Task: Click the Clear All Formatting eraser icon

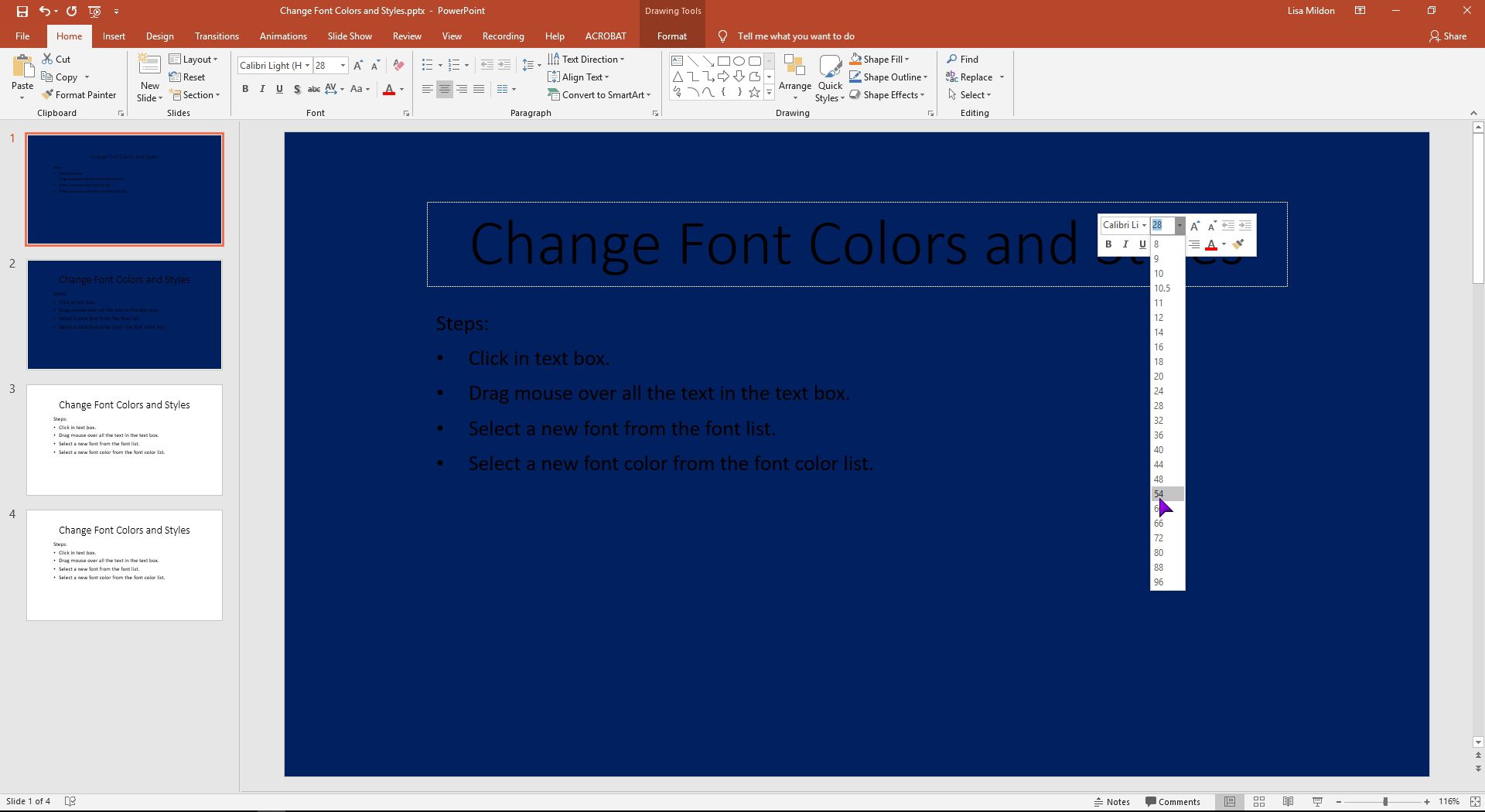Action: point(398,66)
